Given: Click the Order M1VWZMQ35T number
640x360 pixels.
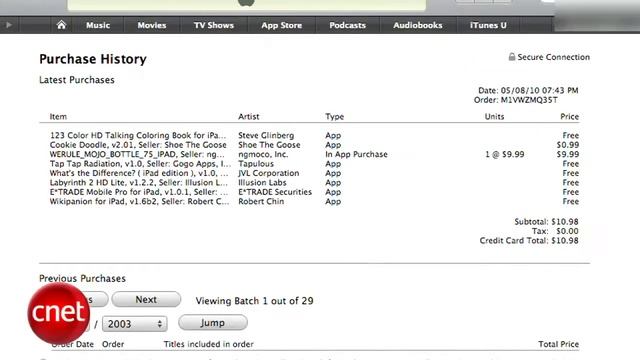Looking at the screenshot, I should tap(516, 100).
